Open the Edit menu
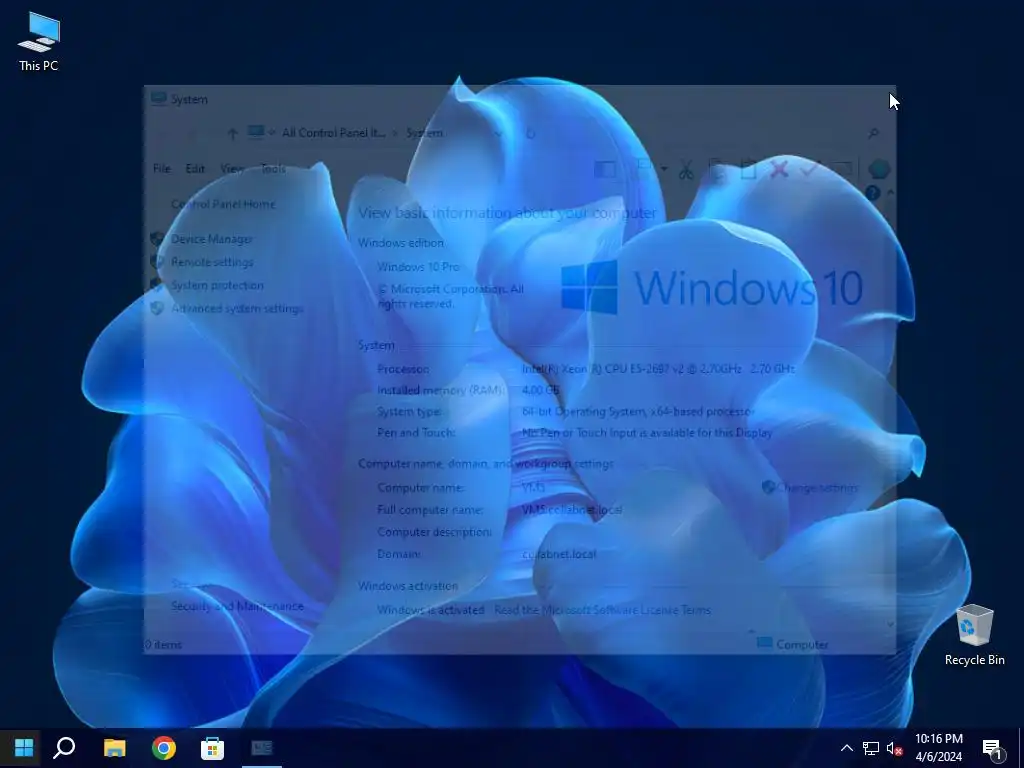Screen dimensions: 1024x768 [195, 168]
